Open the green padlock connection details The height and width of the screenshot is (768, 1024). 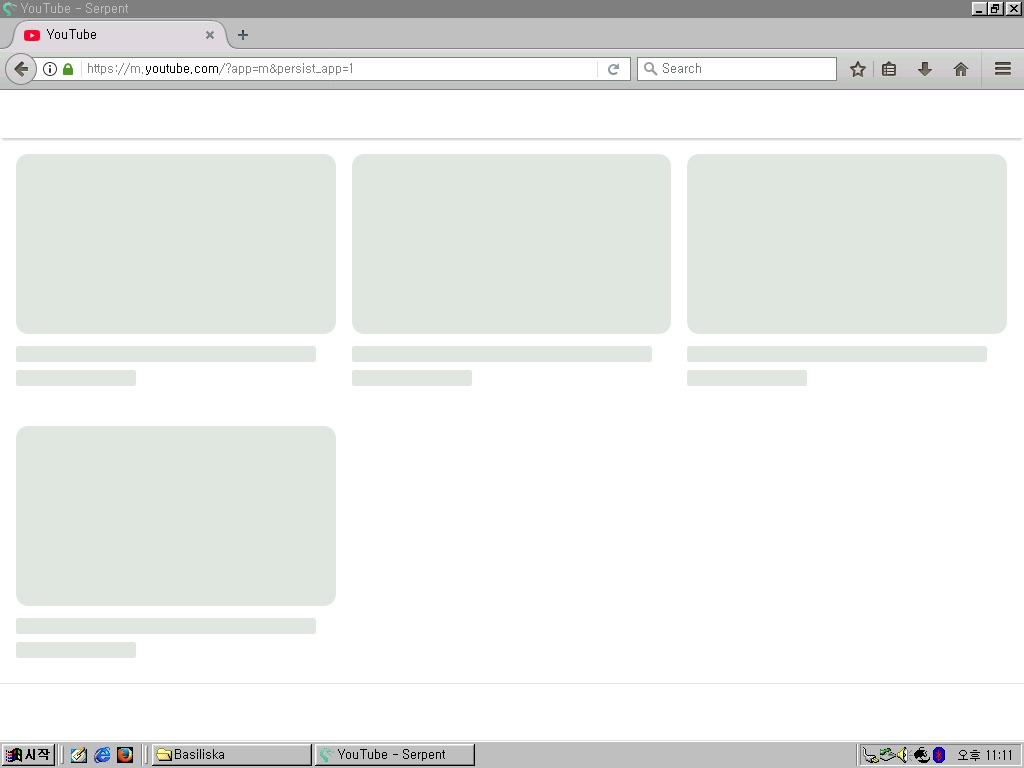coord(68,69)
